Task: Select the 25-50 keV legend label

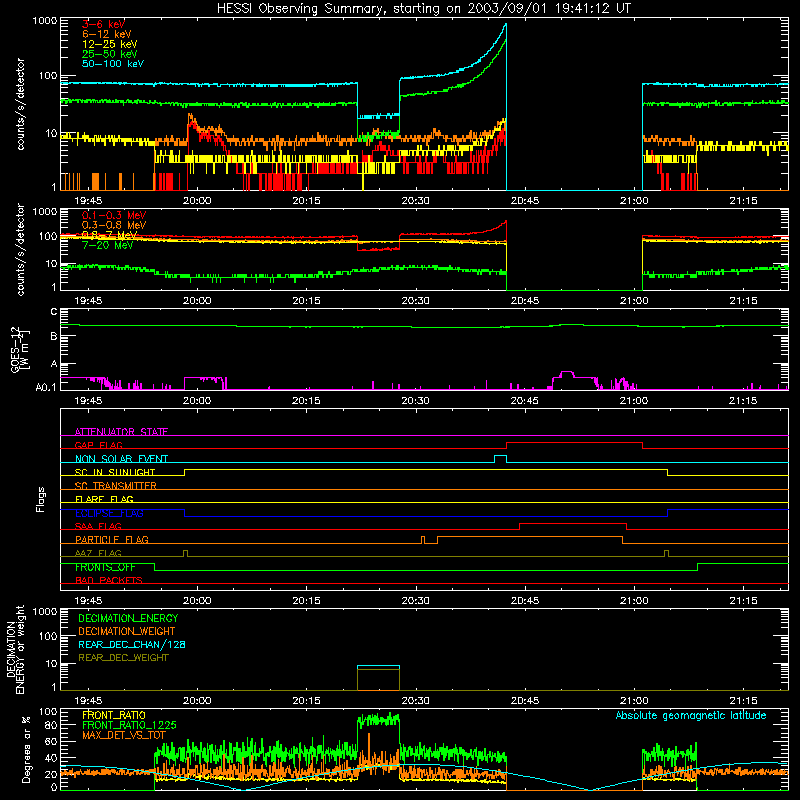Action: 110,54
